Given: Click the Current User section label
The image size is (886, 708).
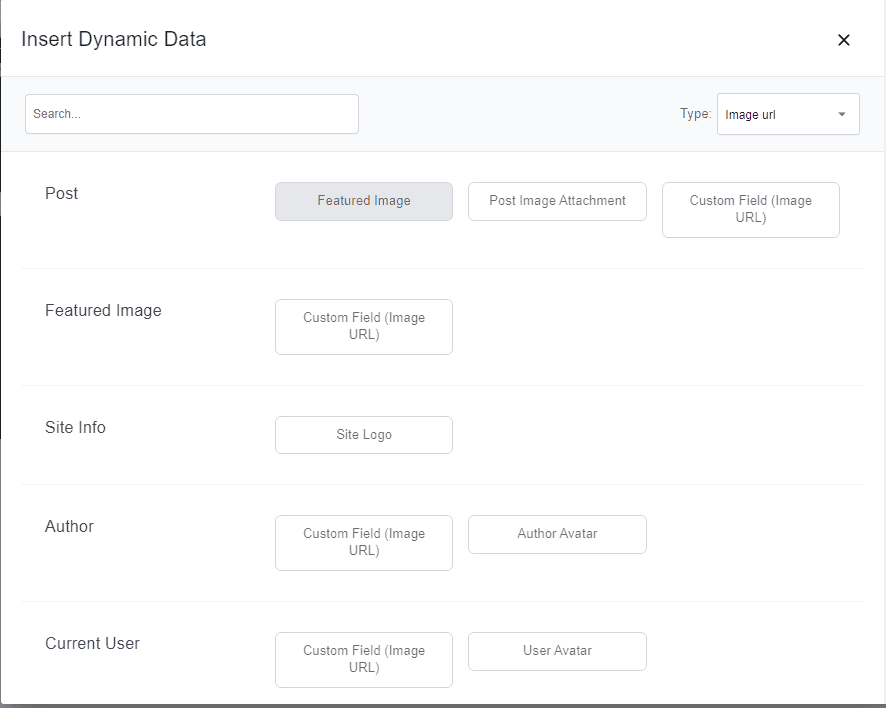Looking at the screenshot, I should pos(92,643).
